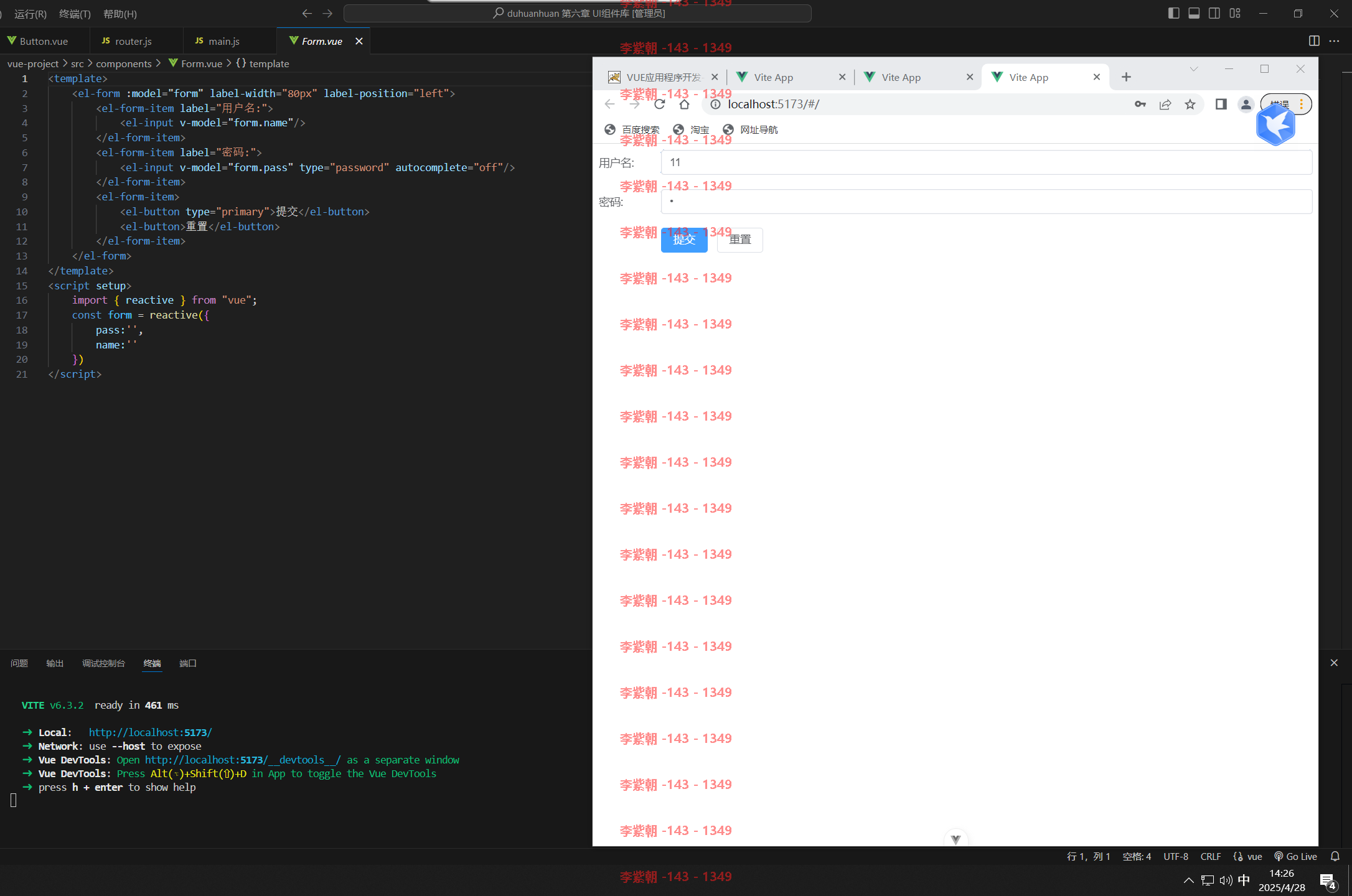Viewport: 1352px width, 896px height.
Task: Toggle browser side panel
Action: 1221,104
